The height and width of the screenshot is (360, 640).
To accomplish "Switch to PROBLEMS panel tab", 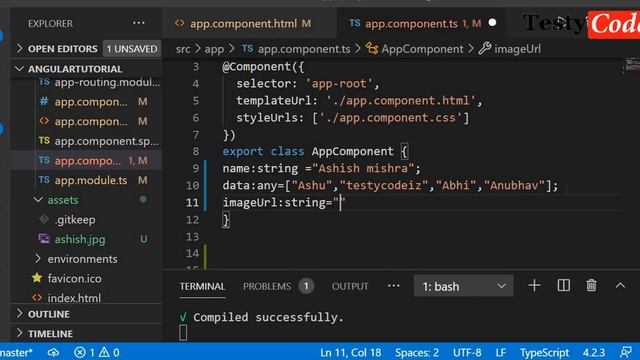I will [267, 287].
